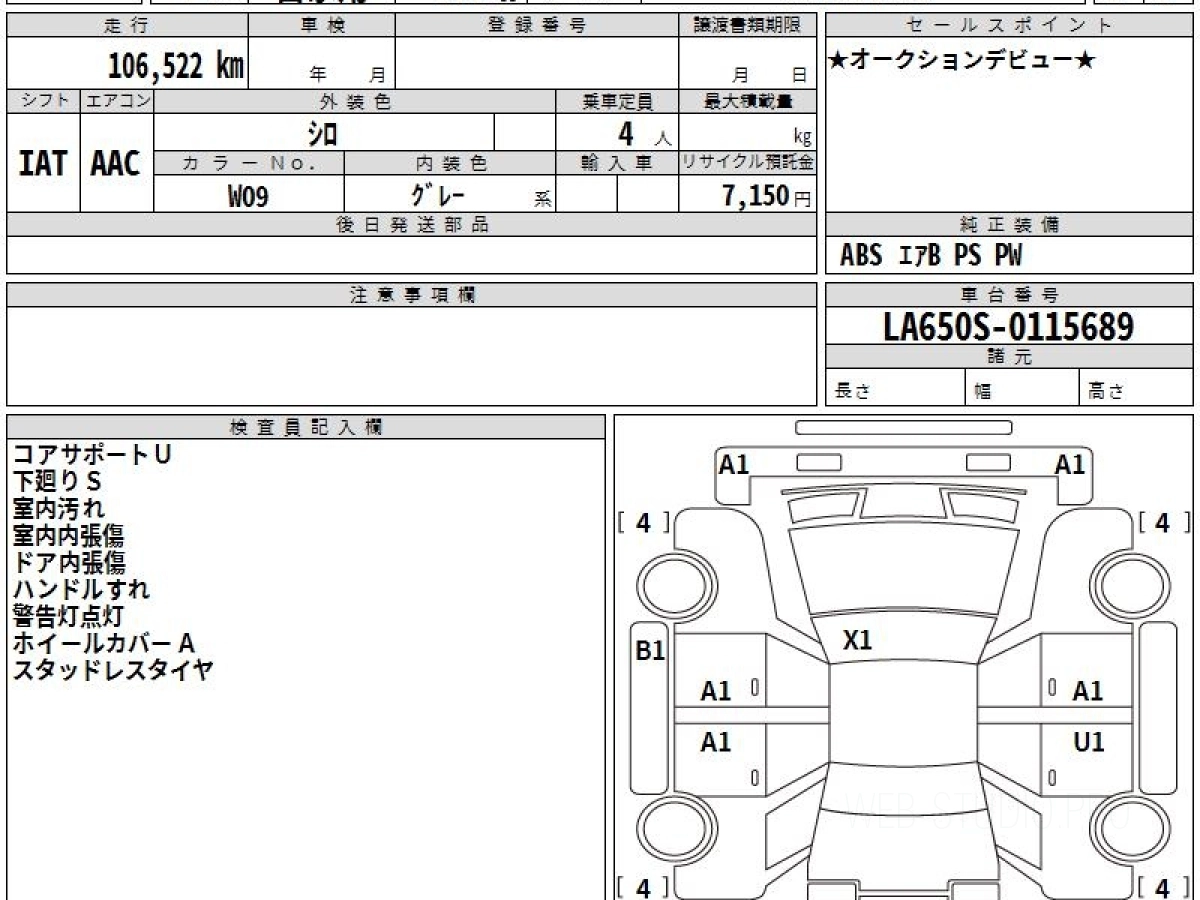Select the 最大積載量 header
This screenshot has height=900, width=1200.
[748, 101]
